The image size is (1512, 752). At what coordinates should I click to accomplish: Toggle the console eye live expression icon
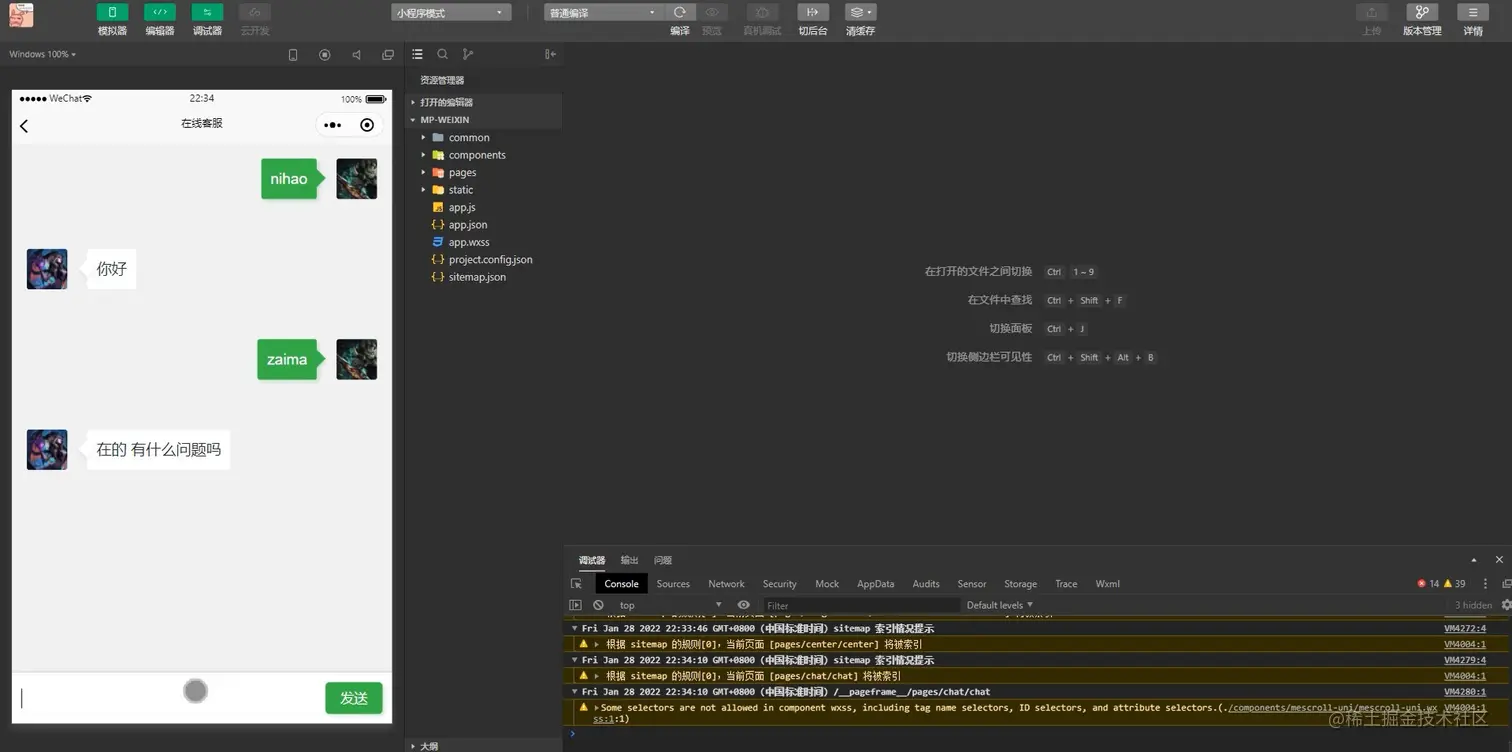coord(743,605)
